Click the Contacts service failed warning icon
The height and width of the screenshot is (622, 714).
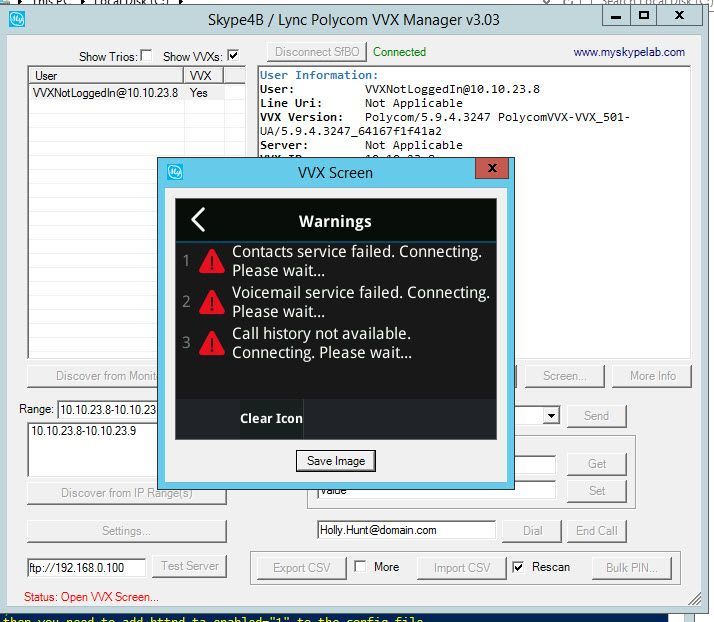212,261
